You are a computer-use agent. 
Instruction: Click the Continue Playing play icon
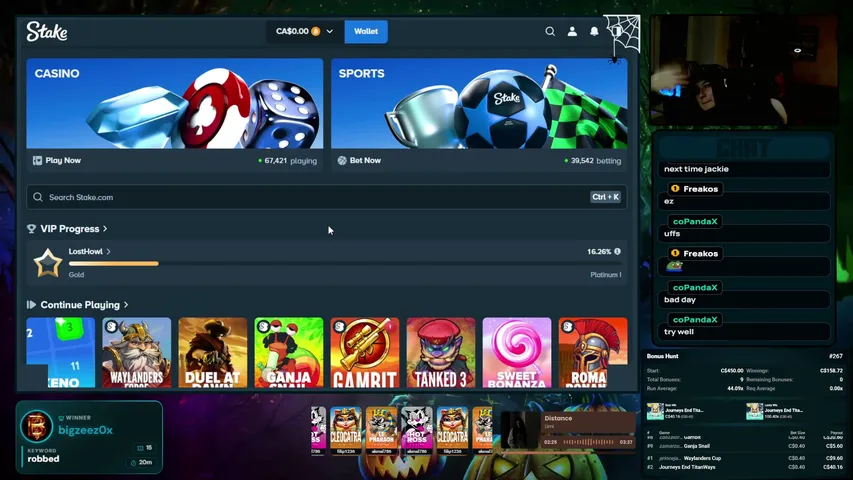point(32,305)
